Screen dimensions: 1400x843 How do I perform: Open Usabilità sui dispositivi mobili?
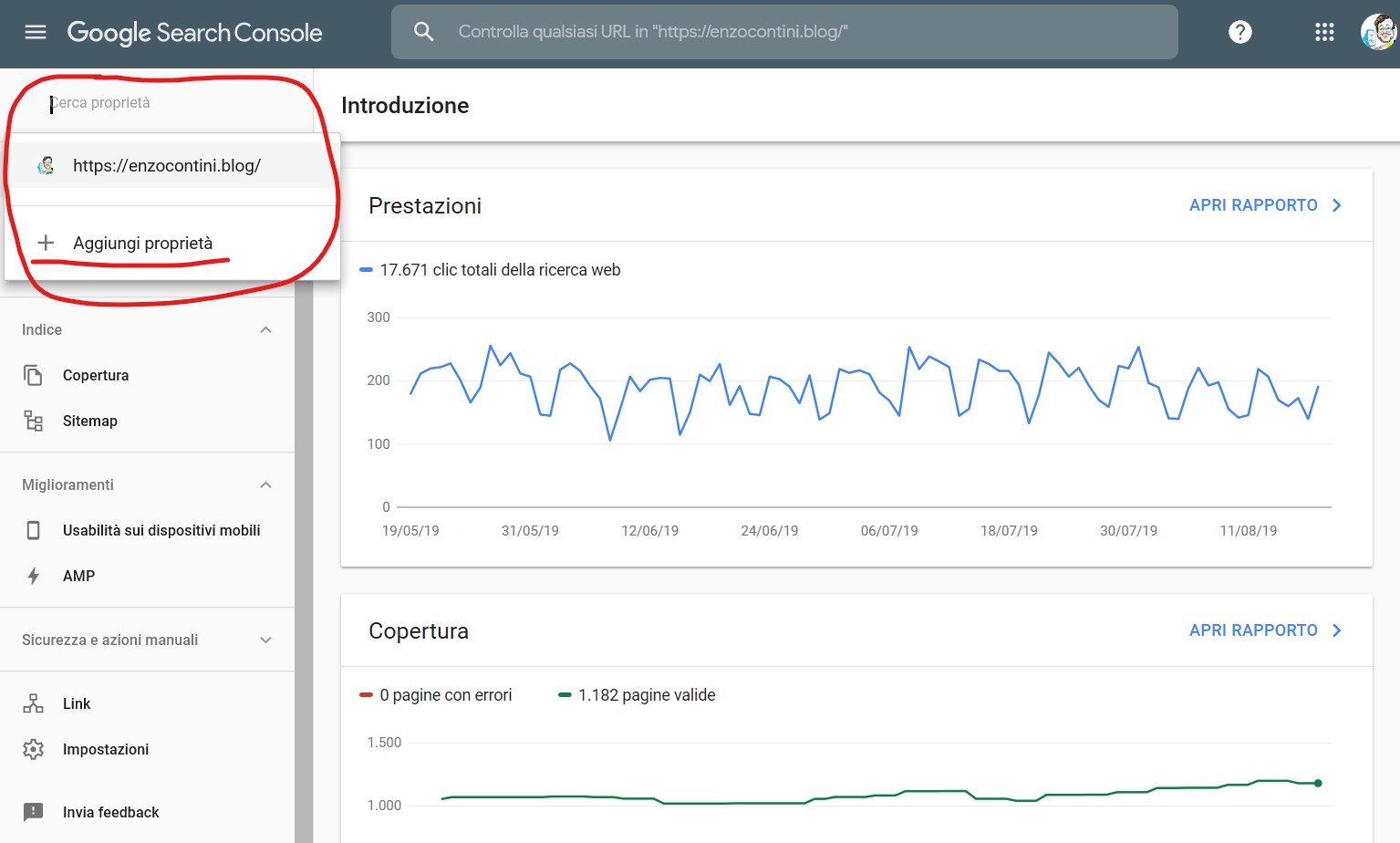click(x=161, y=530)
